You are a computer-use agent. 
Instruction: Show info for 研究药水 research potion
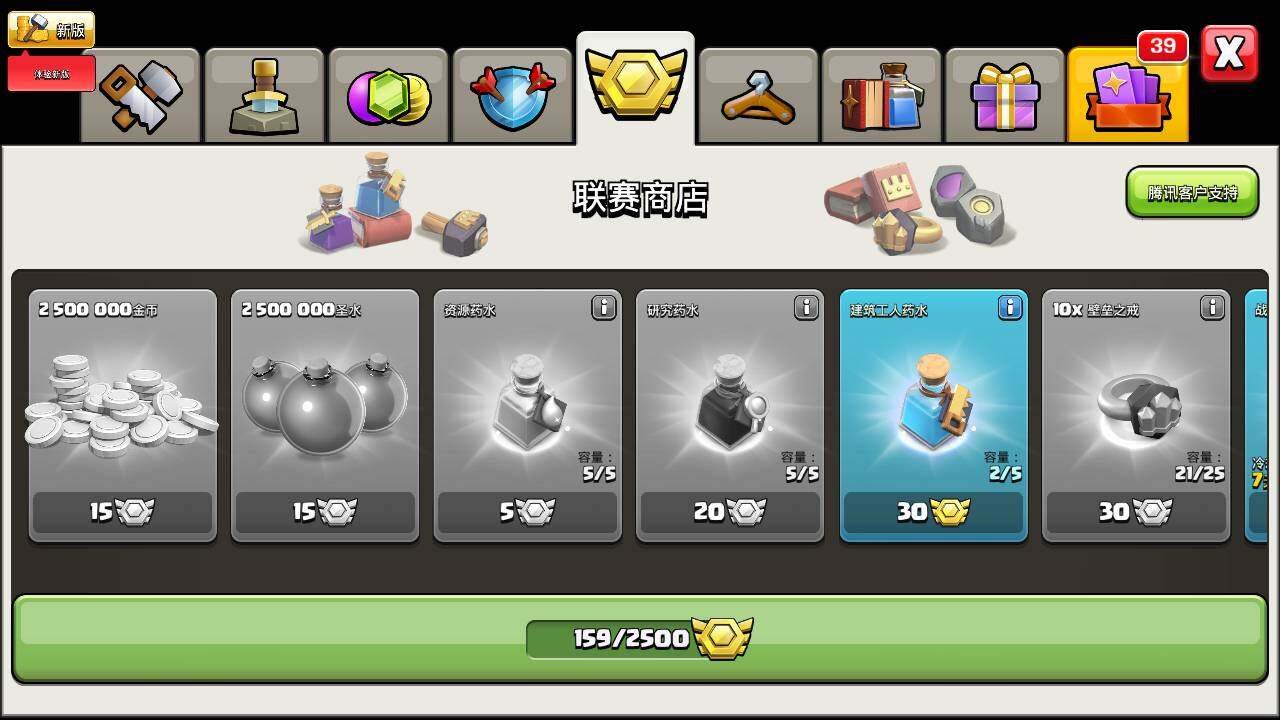point(806,308)
